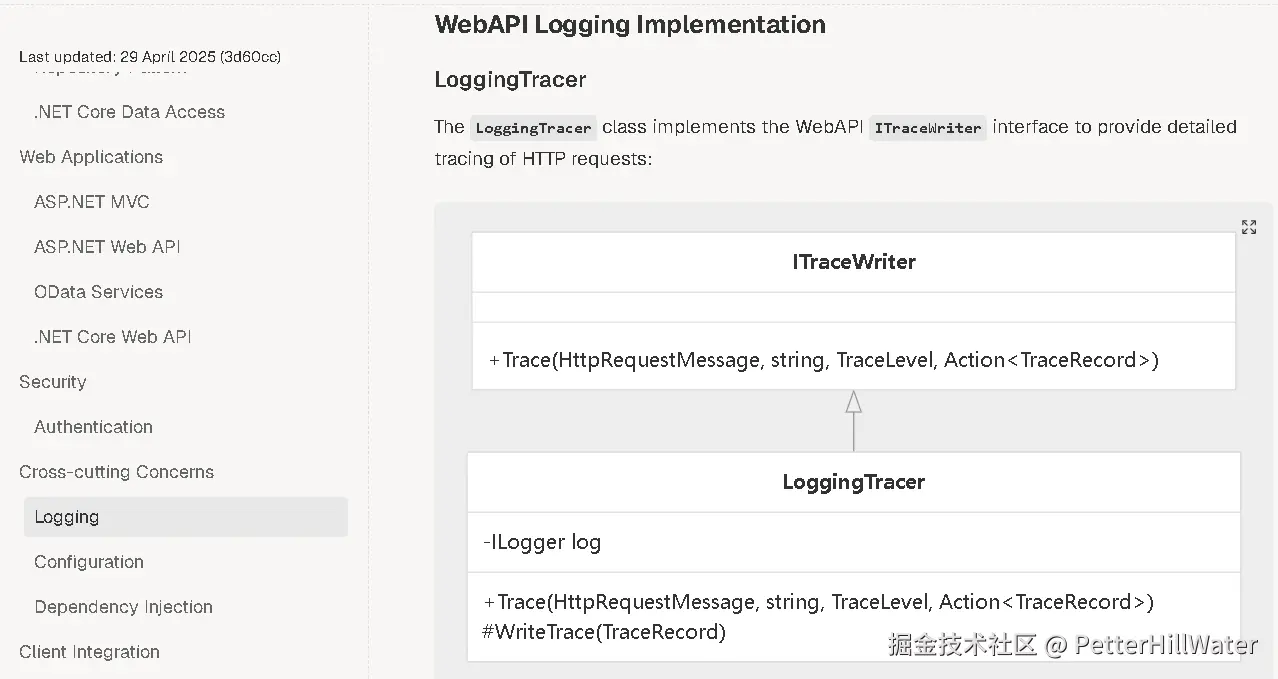Open the Configuration page
This screenshot has height=679, width=1278.
pos(89,562)
